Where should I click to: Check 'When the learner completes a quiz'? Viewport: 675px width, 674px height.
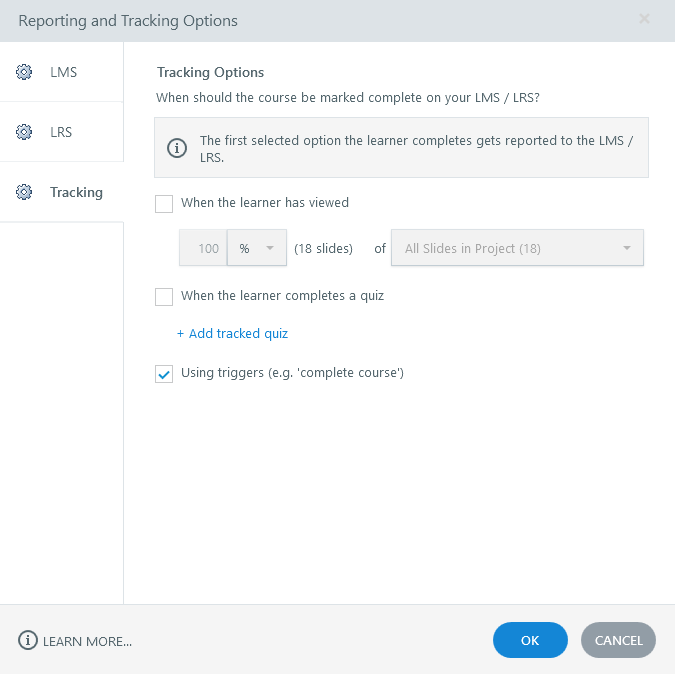(x=165, y=297)
